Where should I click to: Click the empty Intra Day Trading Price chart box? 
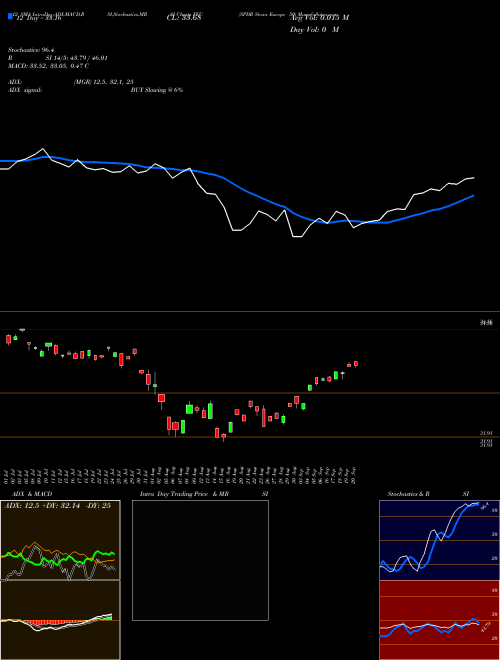tap(200, 560)
